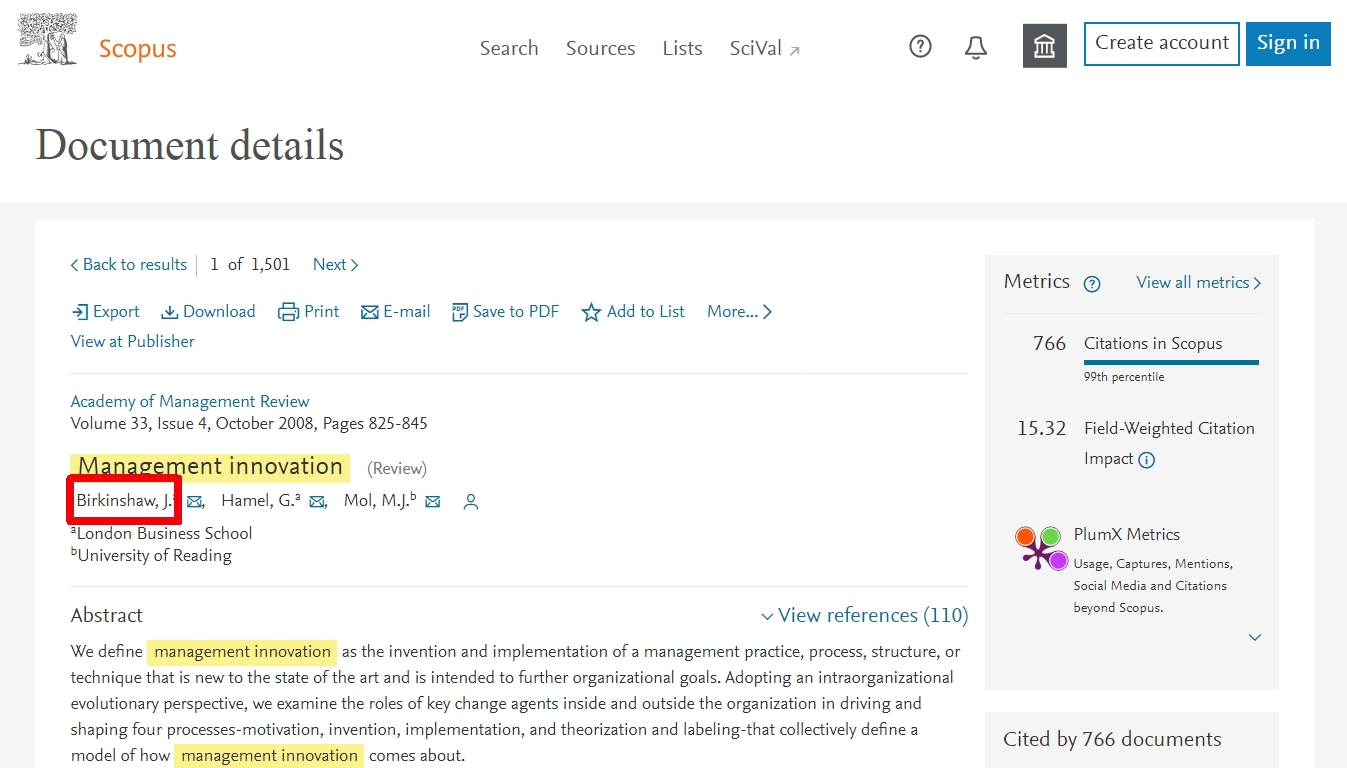This screenshot has width=1347, height=768.
Task: Expand the PlumX Metrics chevron
Action: [x=1255, y=637]
